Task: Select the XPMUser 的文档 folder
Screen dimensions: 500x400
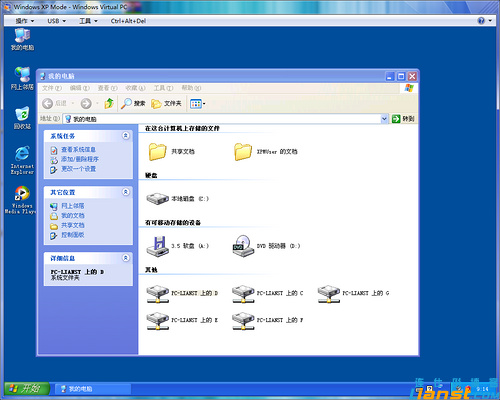Action: coord(266,152)
